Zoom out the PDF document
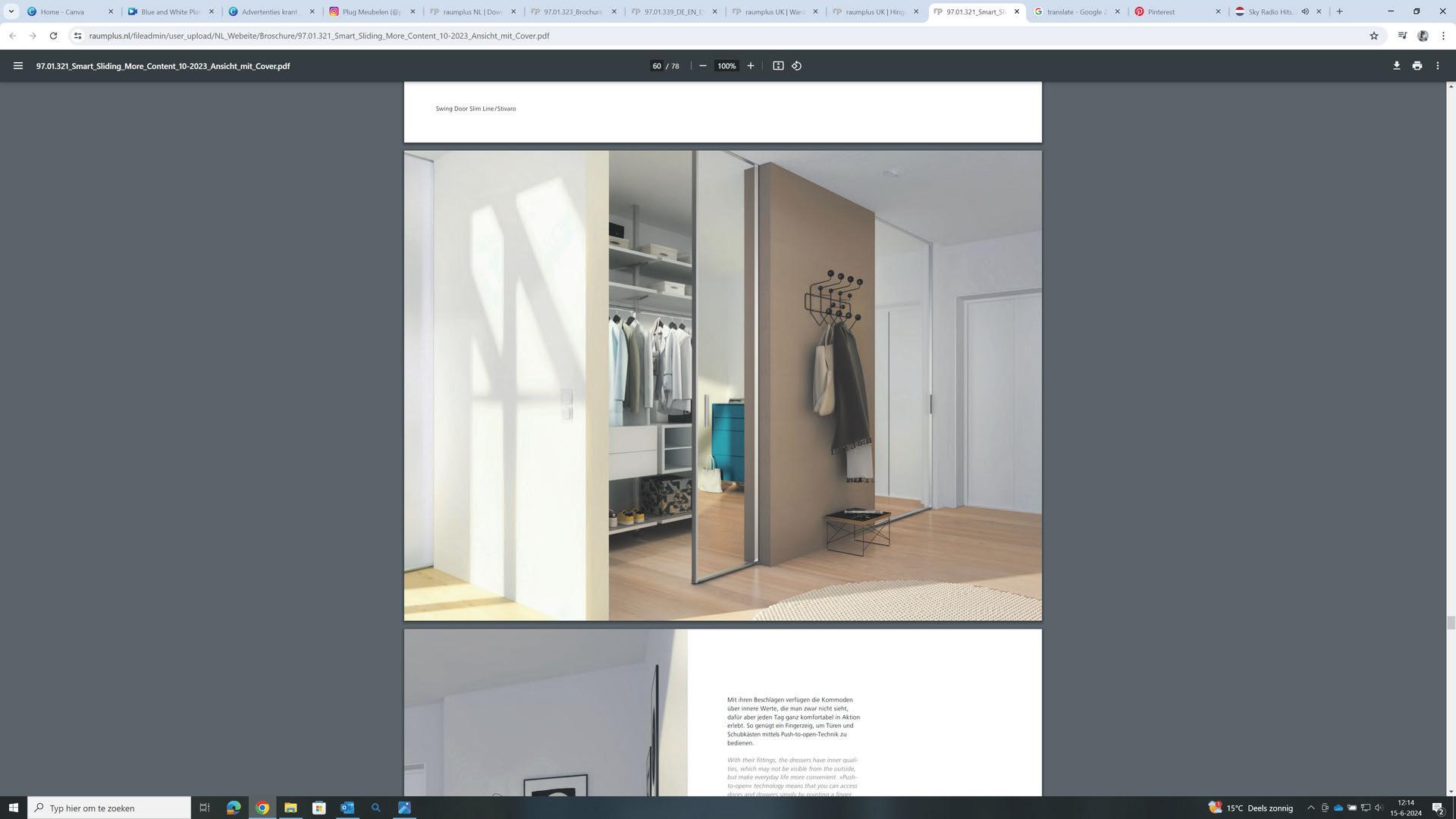1456x819 pixels. click(703, 66)
